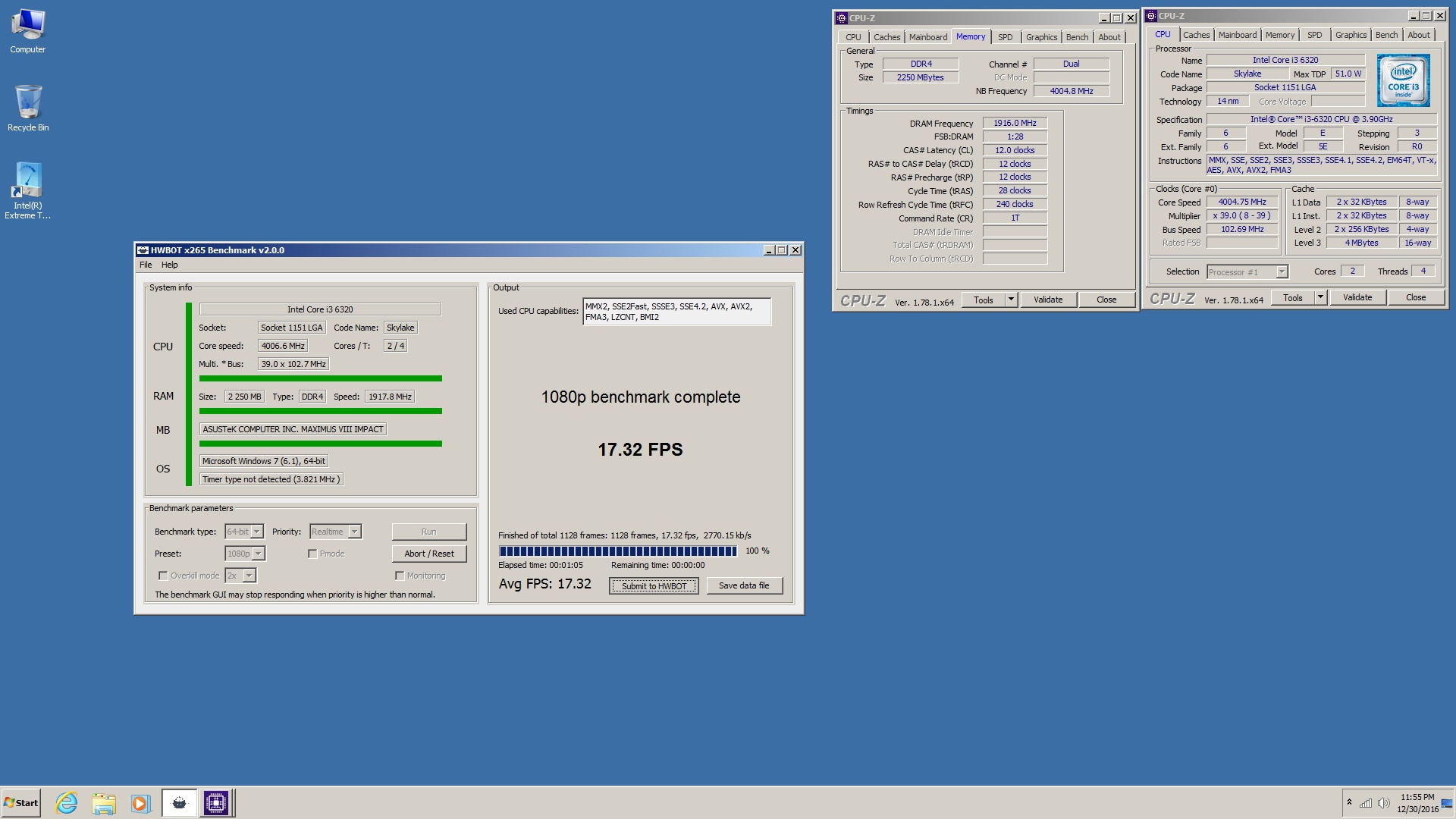1456x819 pixels.
Task: Switch to About tab in CPU window
Action: coord(1419,35)
